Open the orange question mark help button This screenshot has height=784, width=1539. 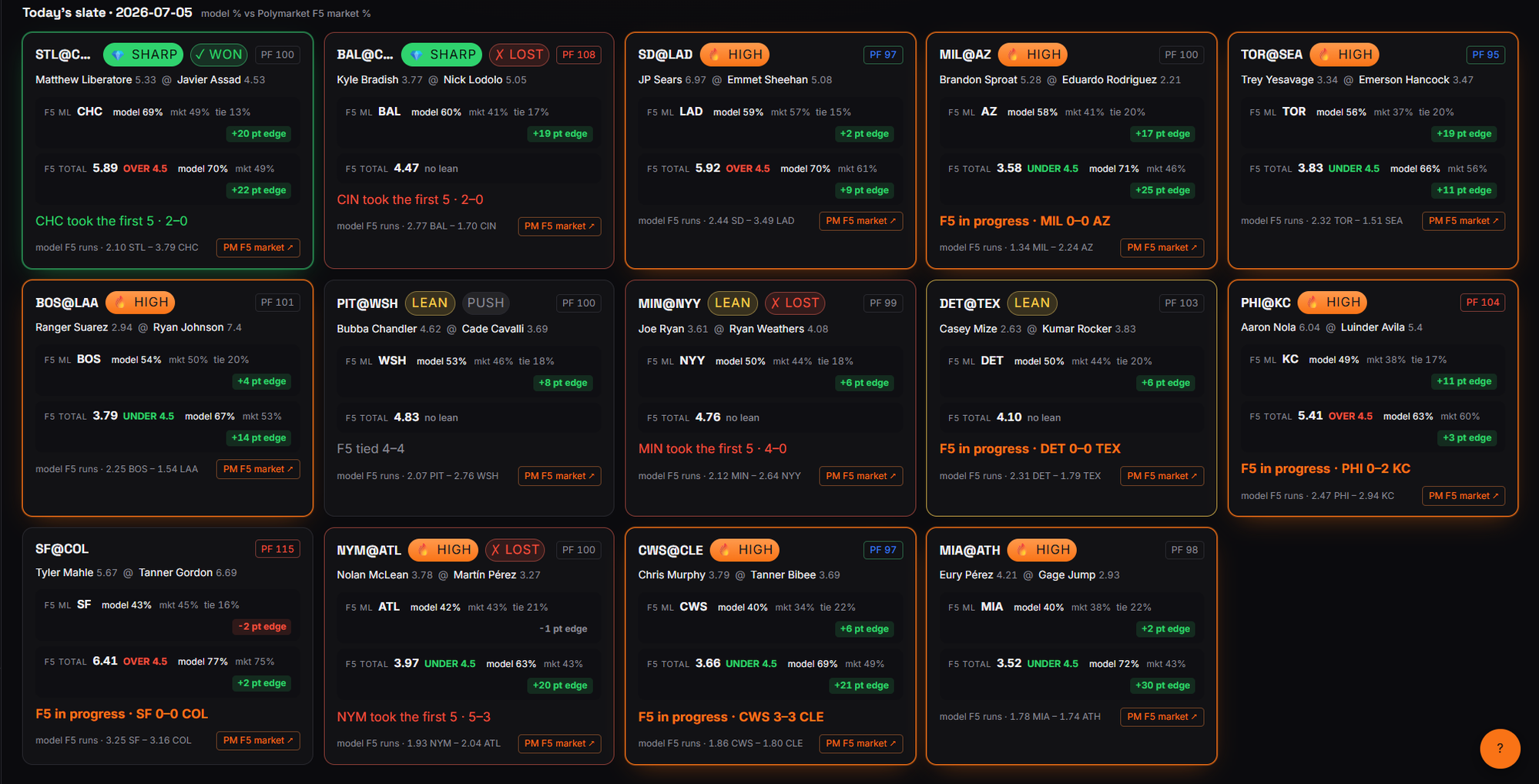click(1500, 748)
